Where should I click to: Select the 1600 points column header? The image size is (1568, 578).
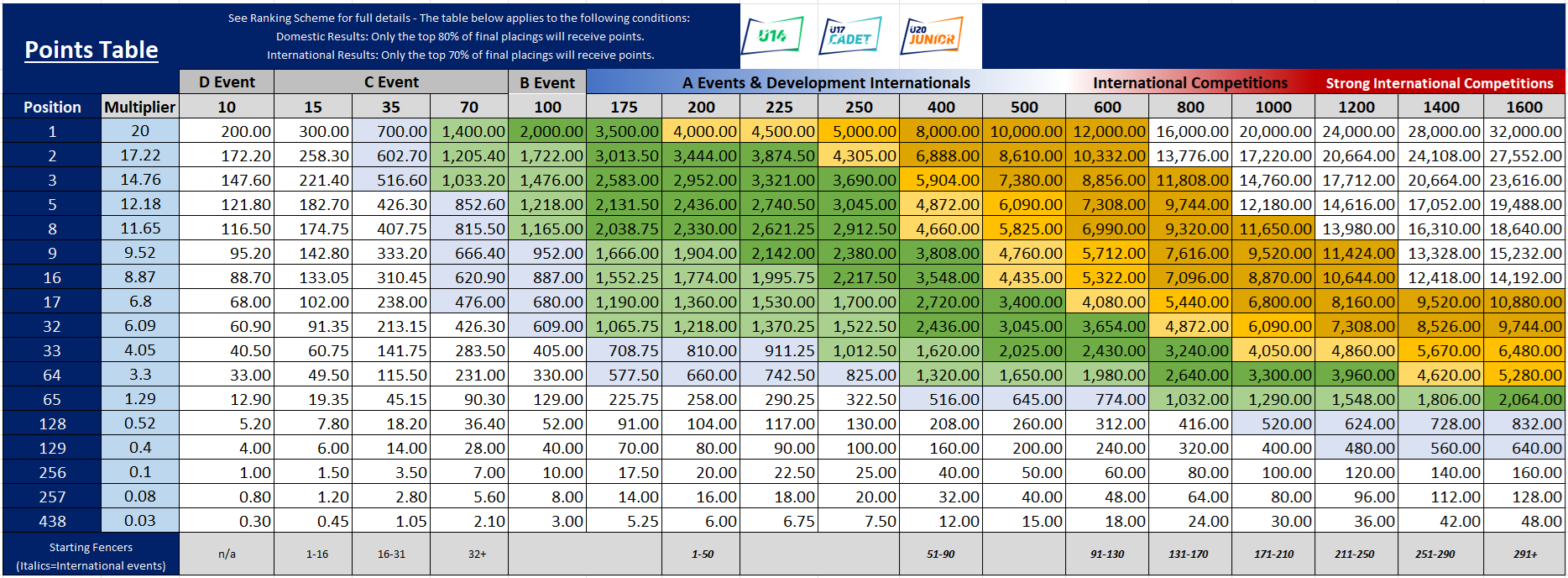[x=1524, y=107]
